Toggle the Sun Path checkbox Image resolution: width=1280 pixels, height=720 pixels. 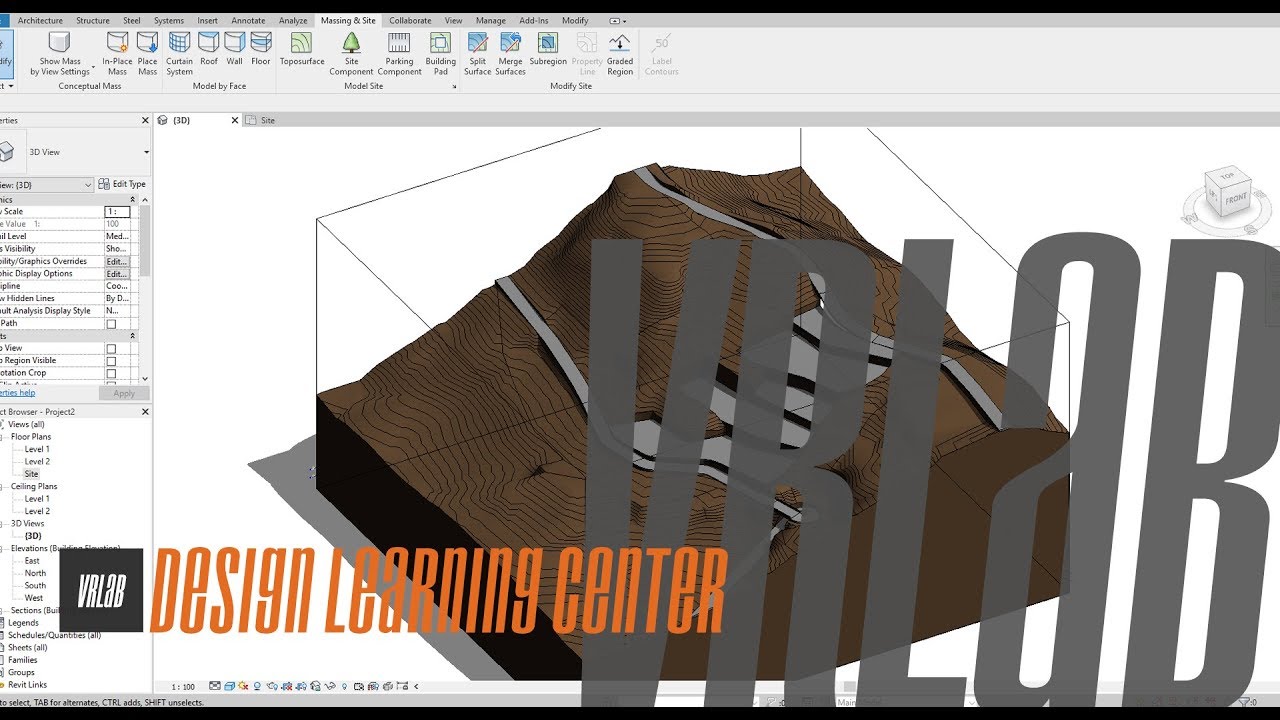[111, 324]
